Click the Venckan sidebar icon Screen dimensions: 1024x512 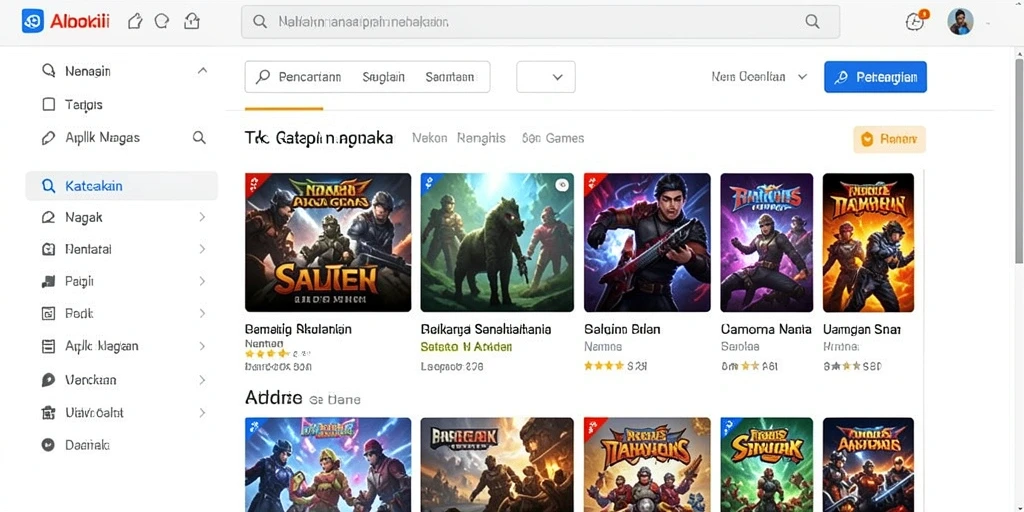coord(48,380)
